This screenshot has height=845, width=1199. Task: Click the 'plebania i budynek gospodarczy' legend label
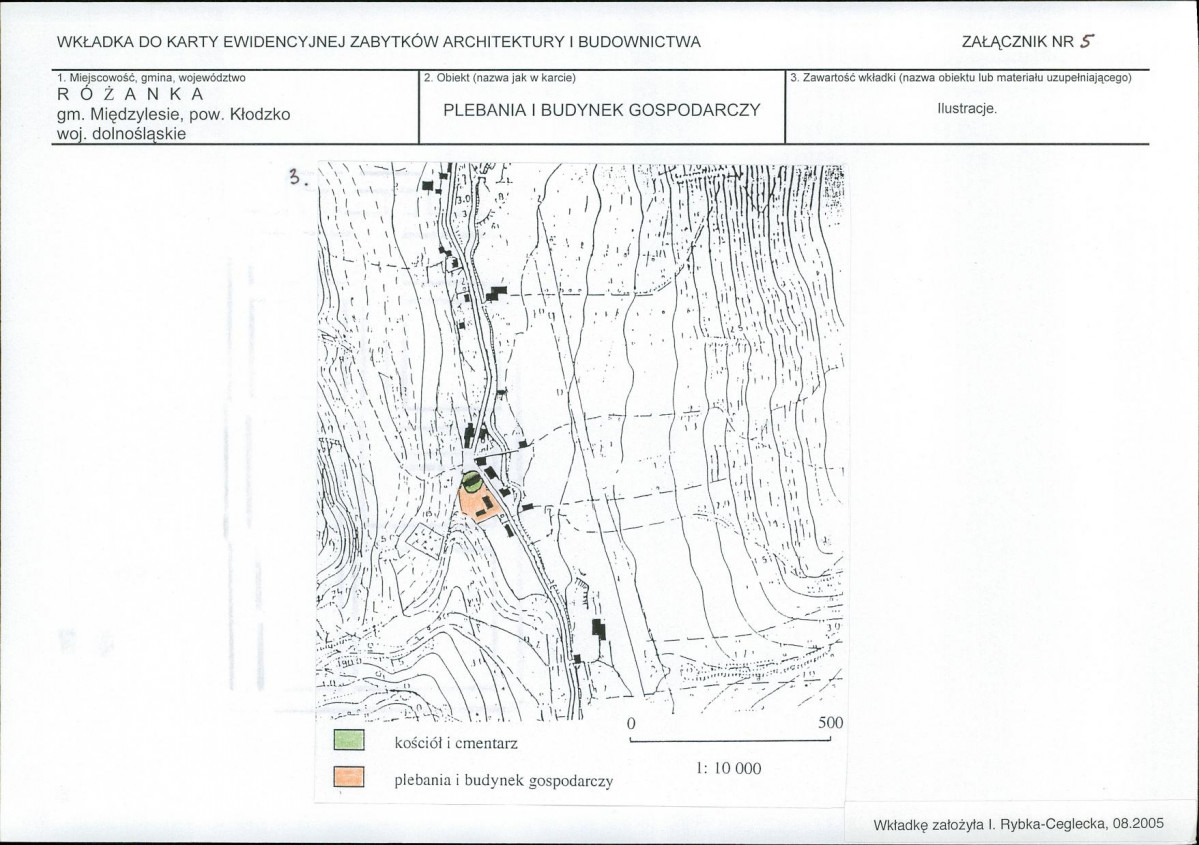[503, 781]
